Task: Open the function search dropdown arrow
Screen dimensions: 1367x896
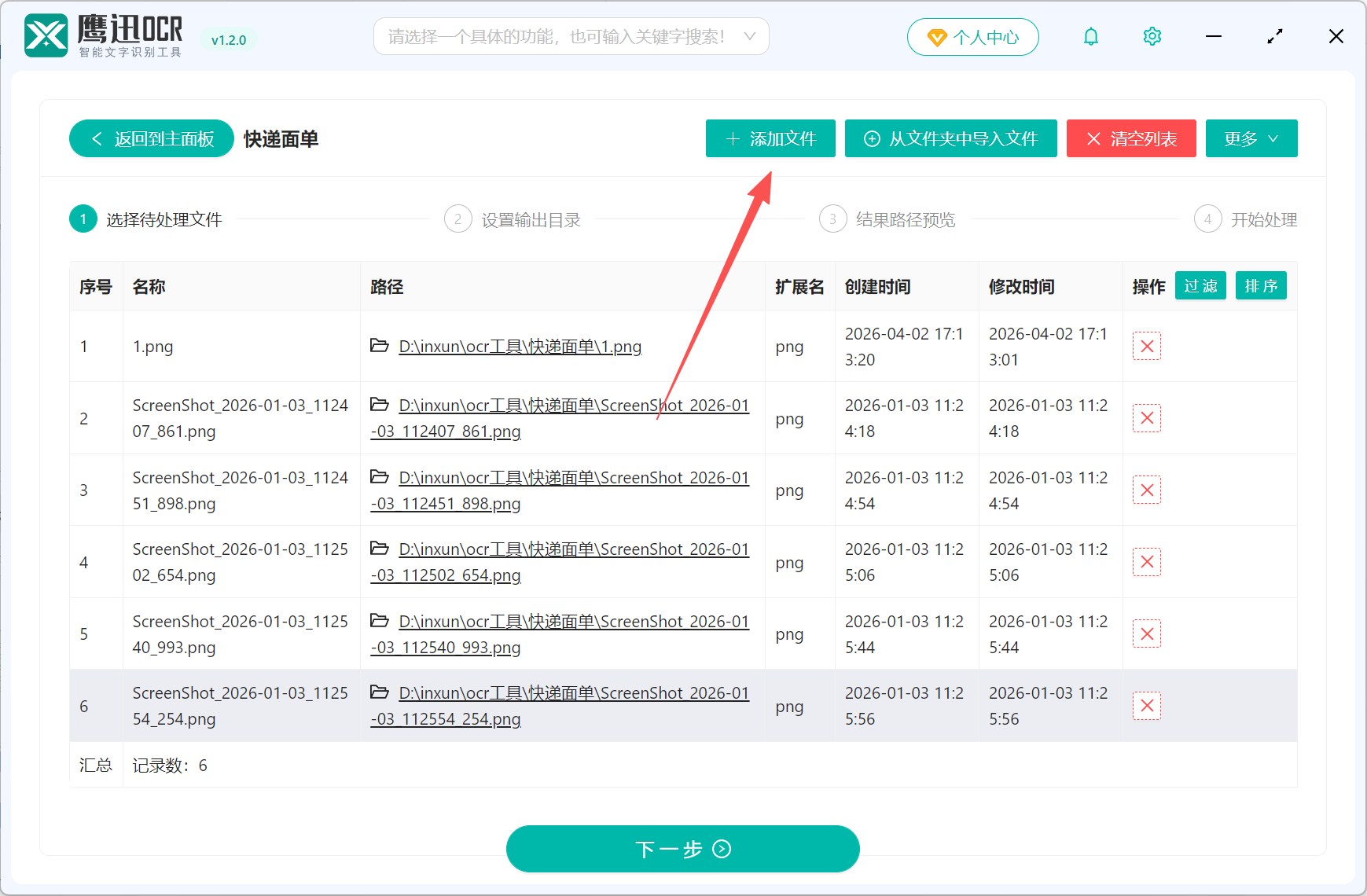Action: 750,36
